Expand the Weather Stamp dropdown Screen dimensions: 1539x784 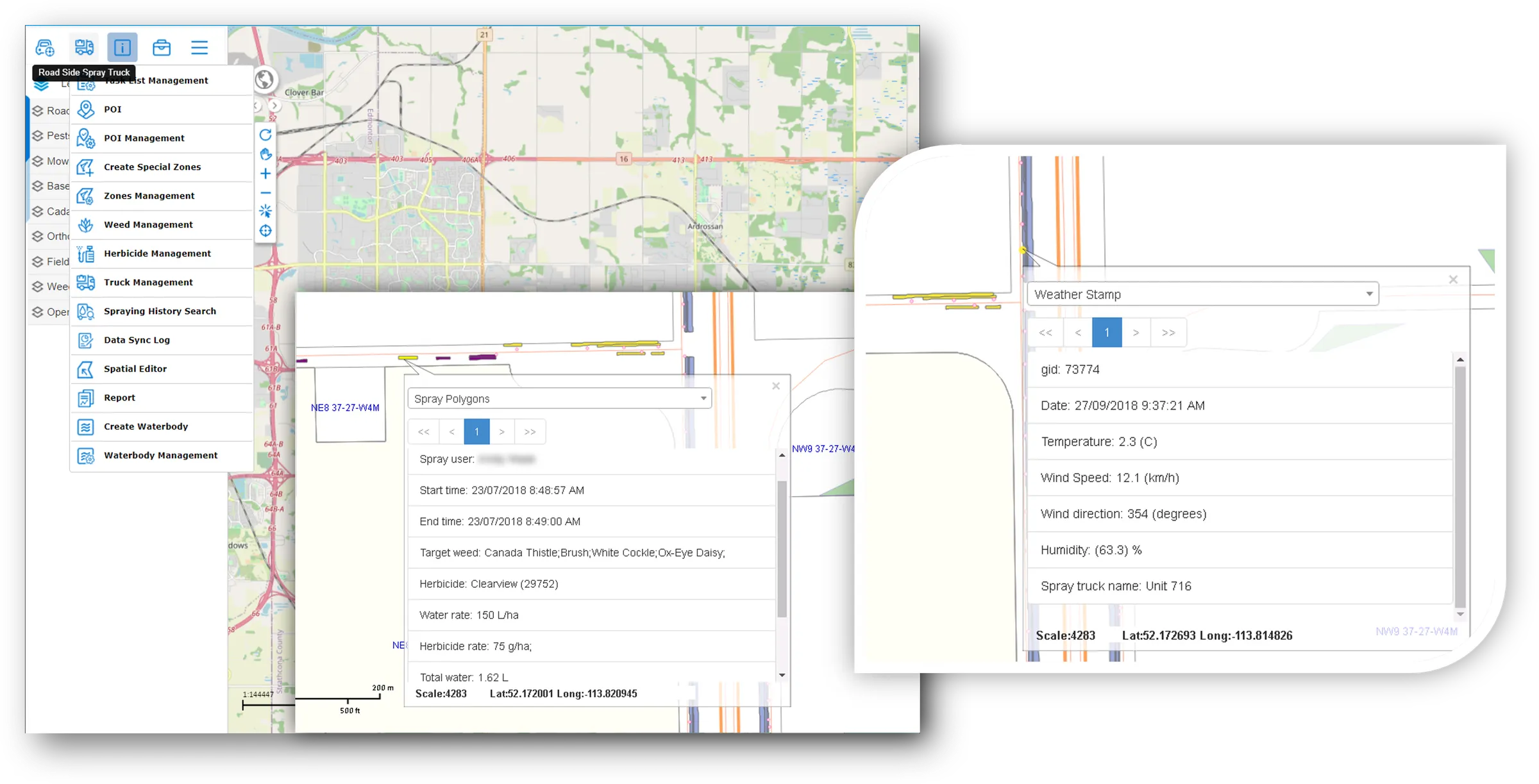[1202, 294]
